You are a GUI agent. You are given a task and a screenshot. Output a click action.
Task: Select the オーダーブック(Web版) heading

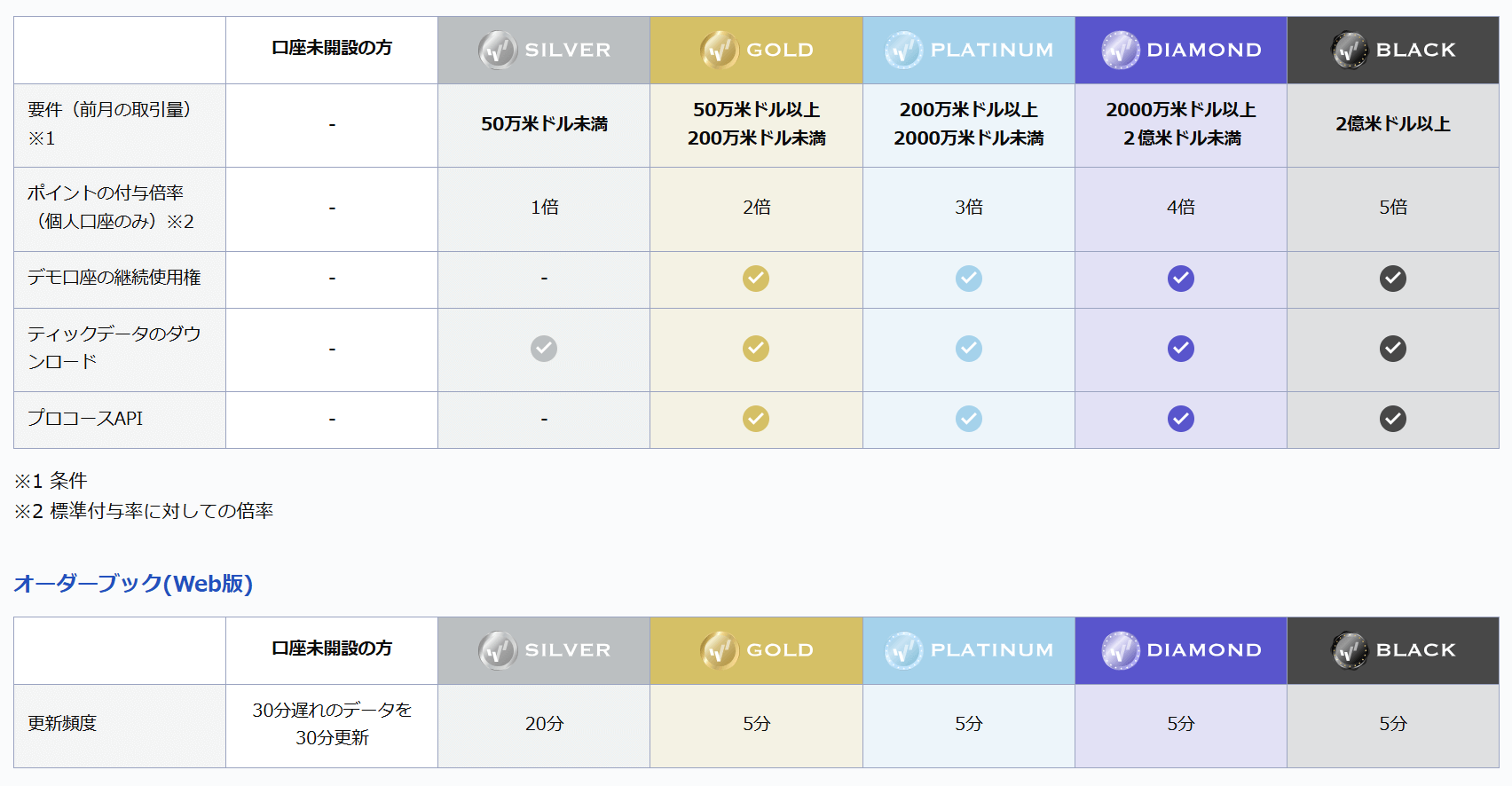click(133, 584)
